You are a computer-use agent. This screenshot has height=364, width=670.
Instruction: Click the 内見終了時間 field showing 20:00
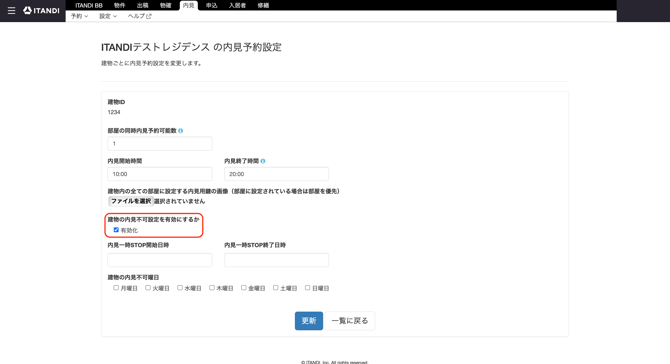tap(276, 174)
